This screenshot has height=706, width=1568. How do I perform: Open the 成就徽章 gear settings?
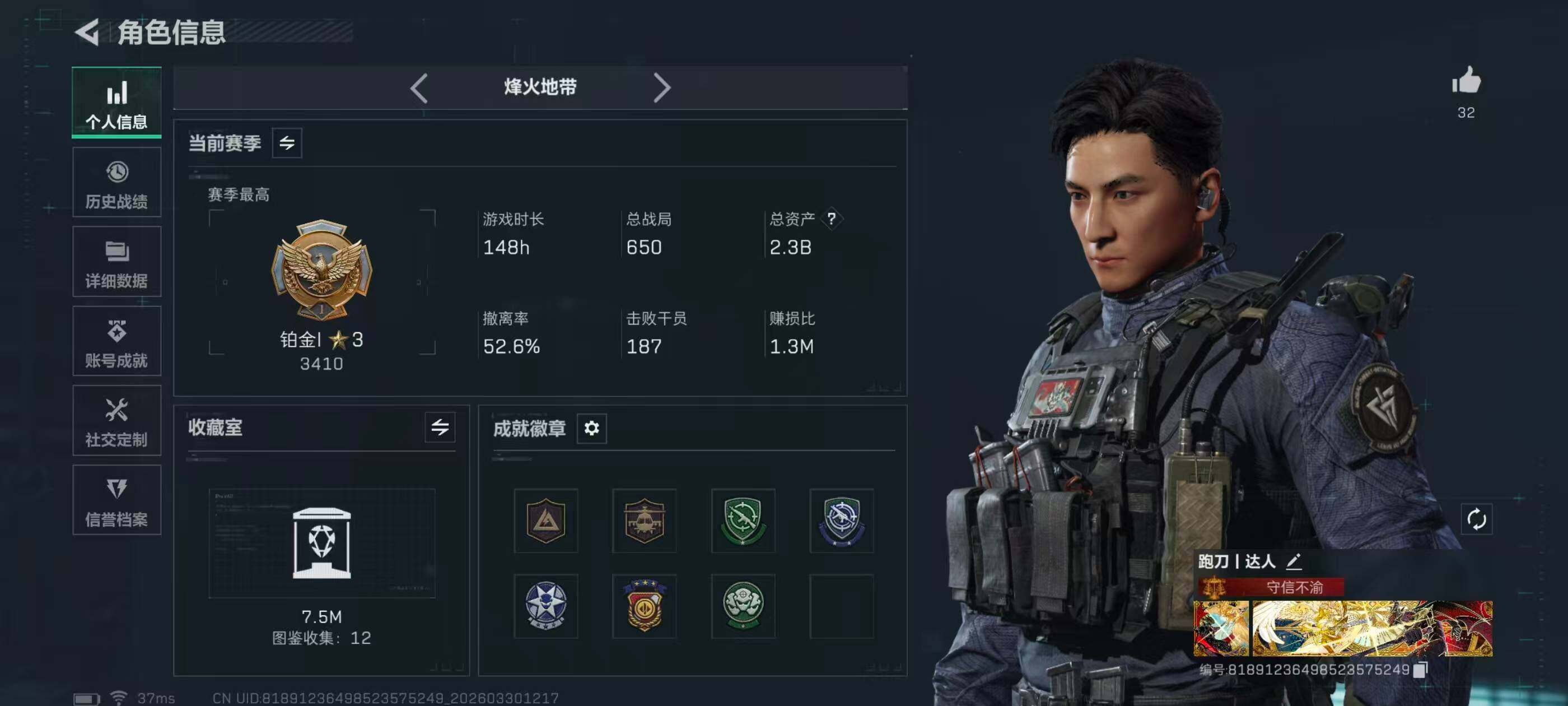591,428
